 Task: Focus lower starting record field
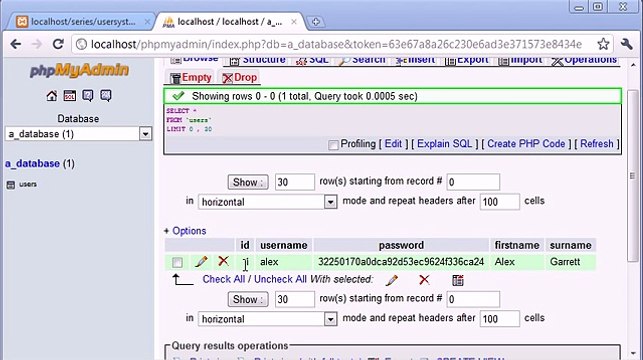pyautogui.click(x=473, y=299)
